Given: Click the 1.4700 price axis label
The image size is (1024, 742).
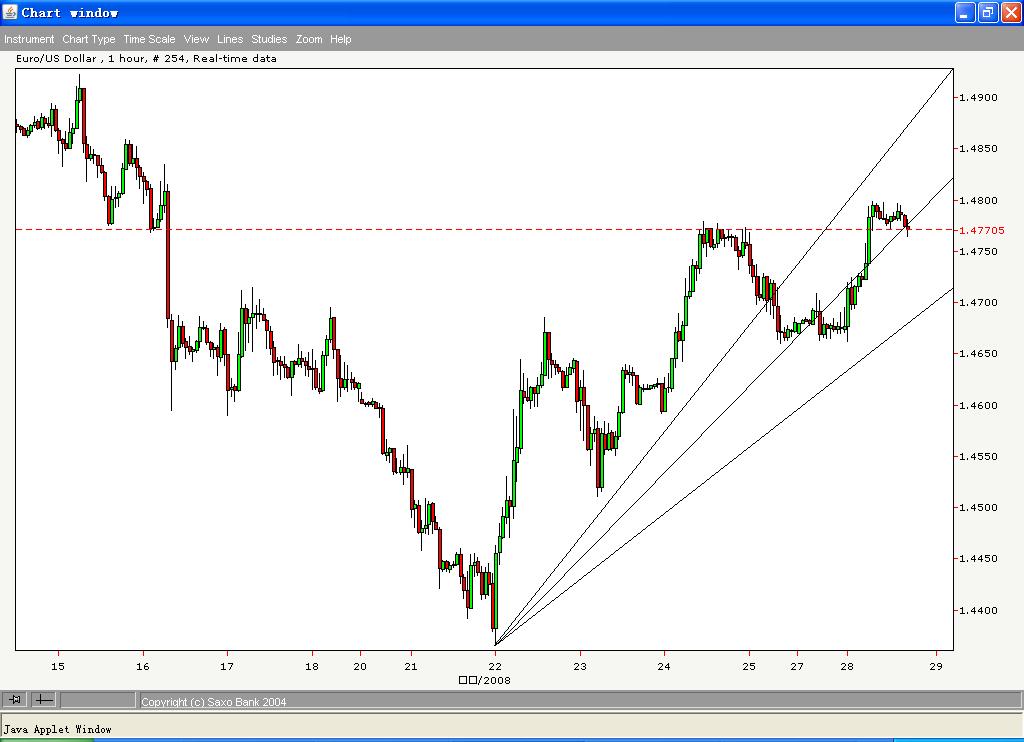Looking at the screenshot, I should 978,302.
